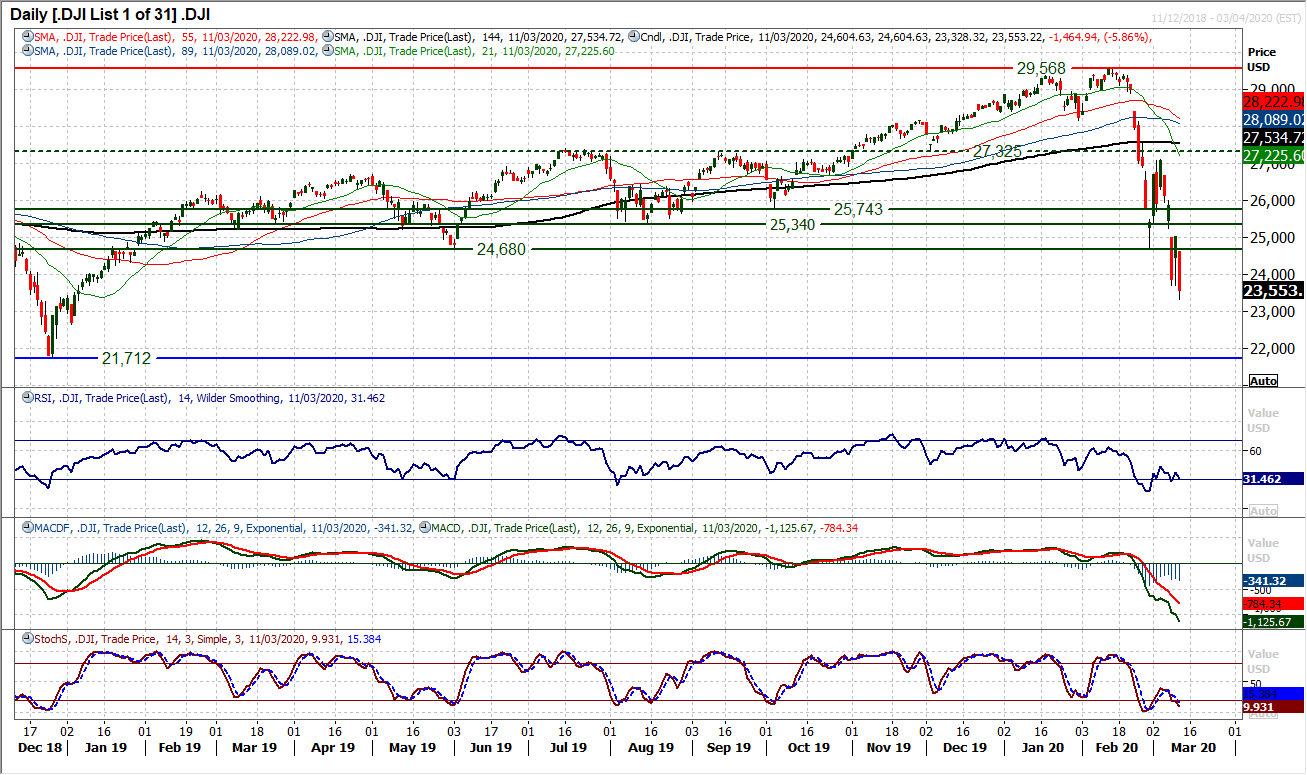Click the 'Sep 19' label on the time axis

pyautogui.click(x=729, y=747)
